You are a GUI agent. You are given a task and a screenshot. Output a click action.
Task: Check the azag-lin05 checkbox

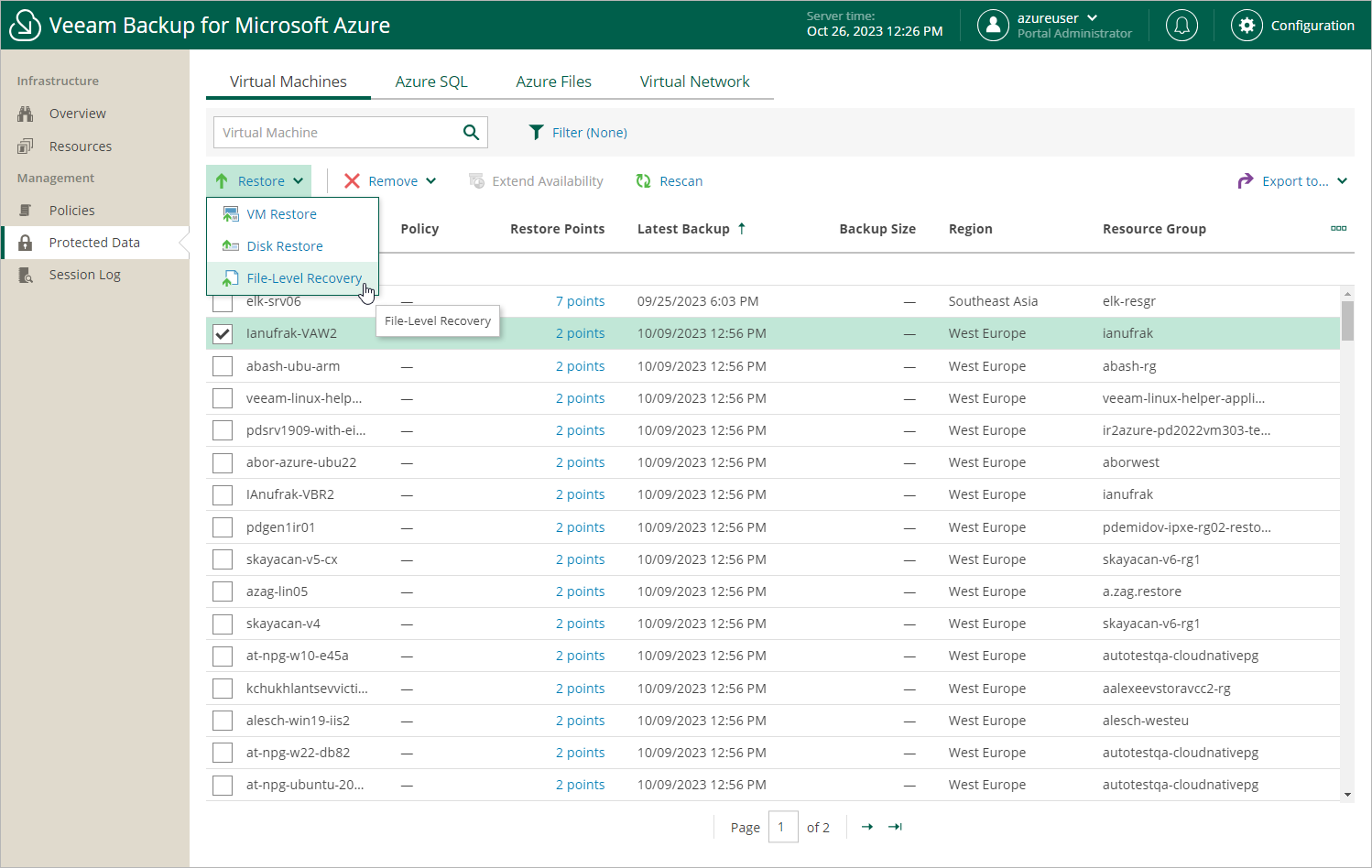tap(223, 591)
